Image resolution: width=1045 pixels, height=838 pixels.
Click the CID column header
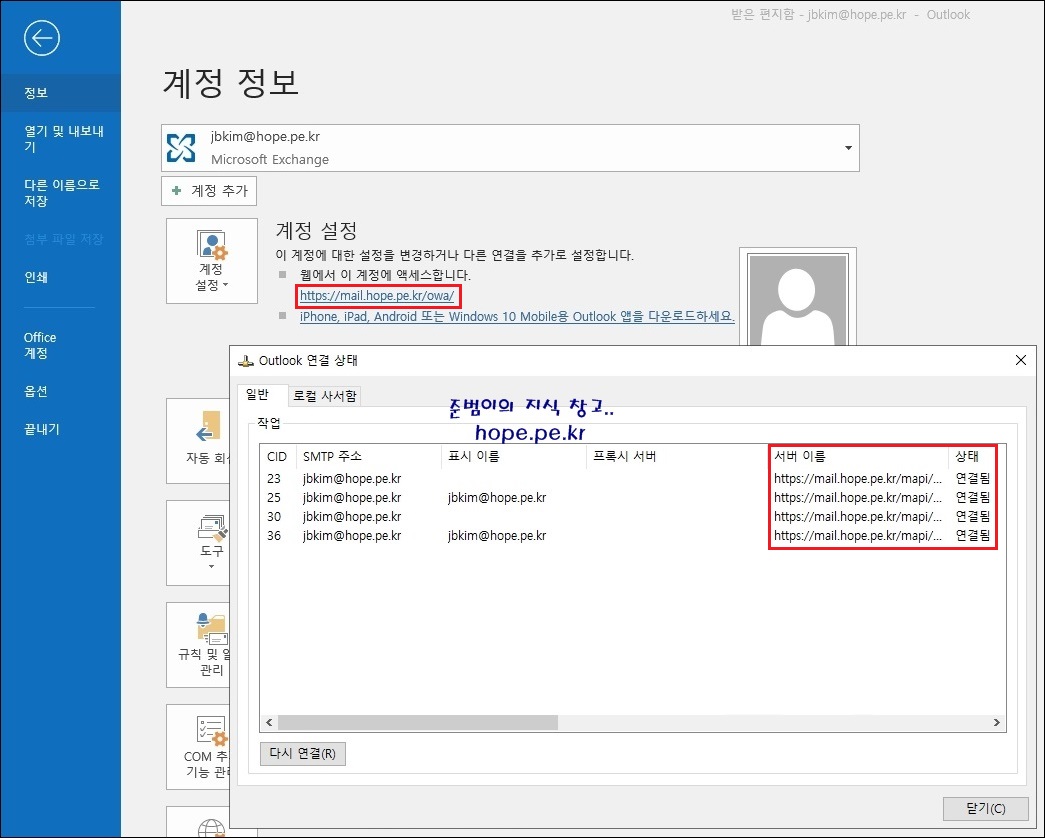point(278,456)
